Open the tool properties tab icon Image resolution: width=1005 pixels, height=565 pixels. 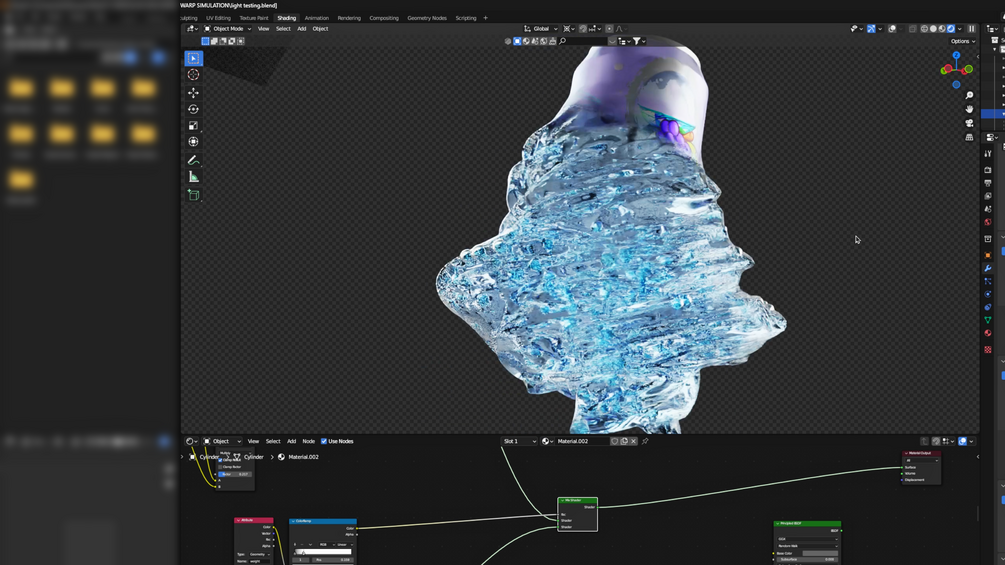coord(988,154)
